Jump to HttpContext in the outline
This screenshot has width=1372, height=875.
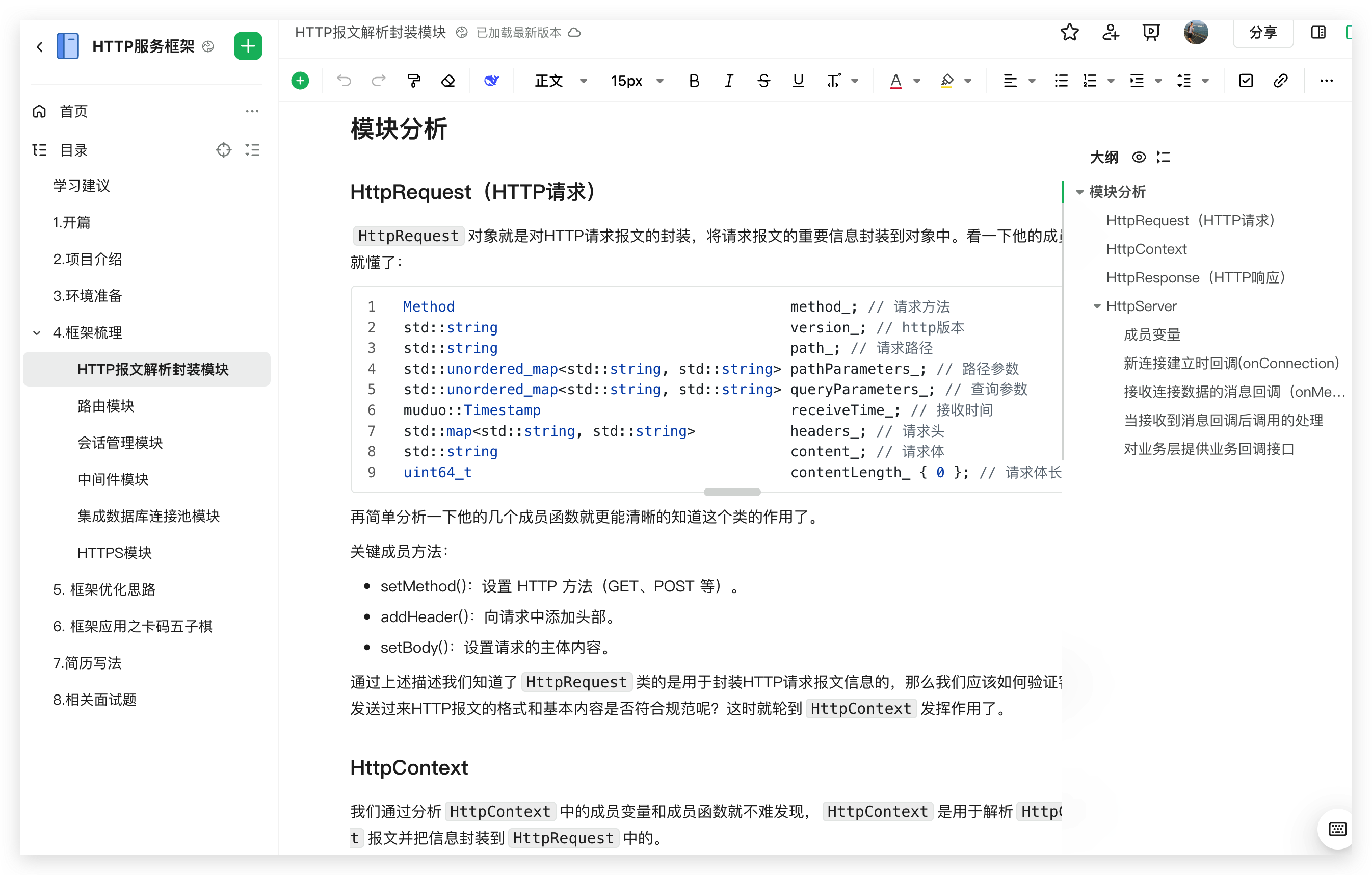point(1146,249)
